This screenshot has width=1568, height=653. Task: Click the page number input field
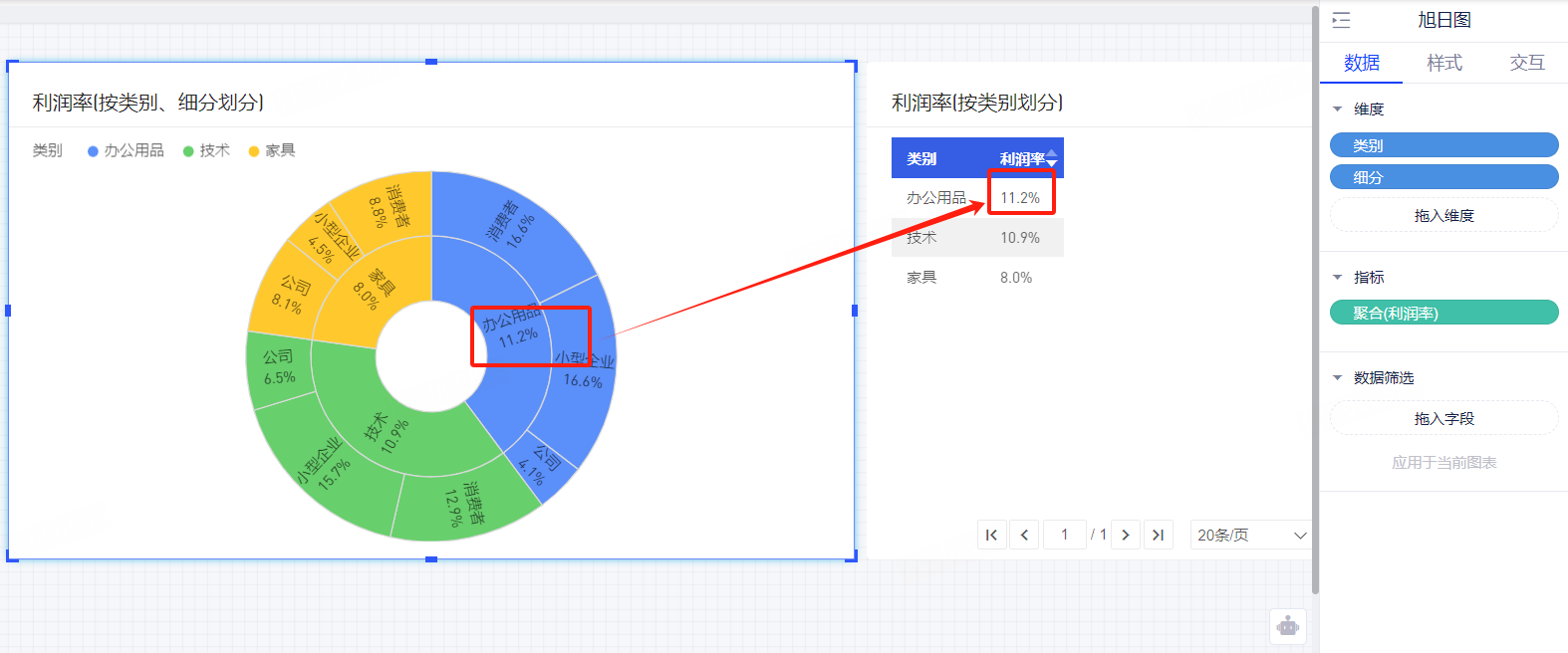(x=1064, y=535)
